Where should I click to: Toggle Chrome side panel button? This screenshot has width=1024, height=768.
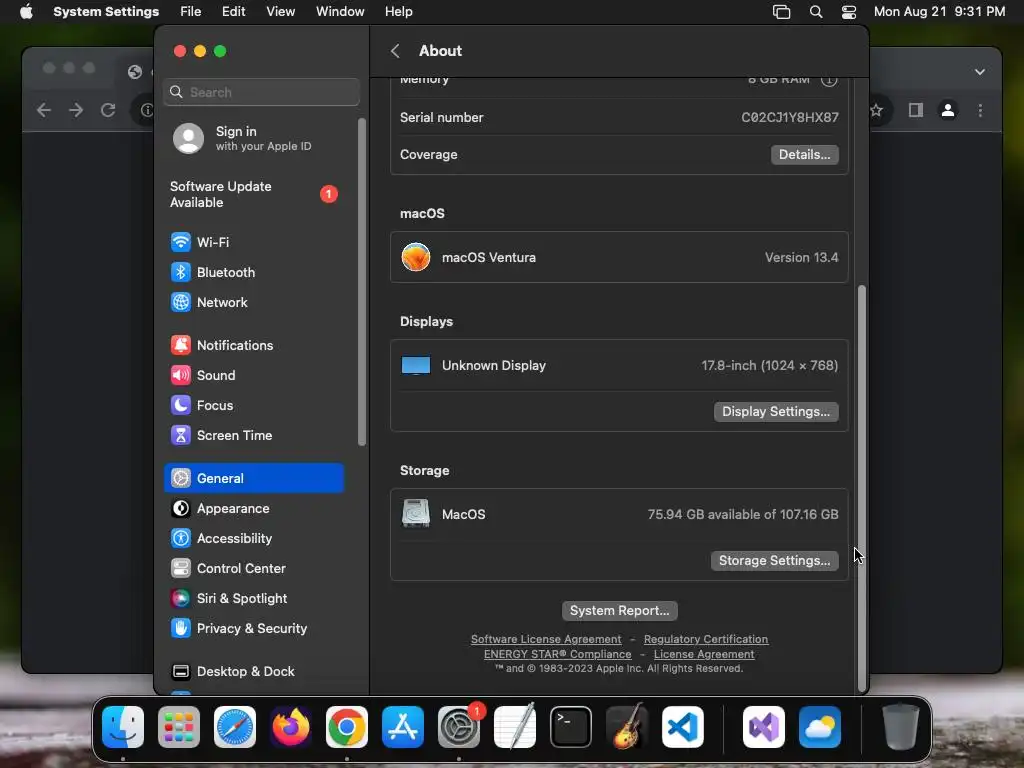pos(916,110)
